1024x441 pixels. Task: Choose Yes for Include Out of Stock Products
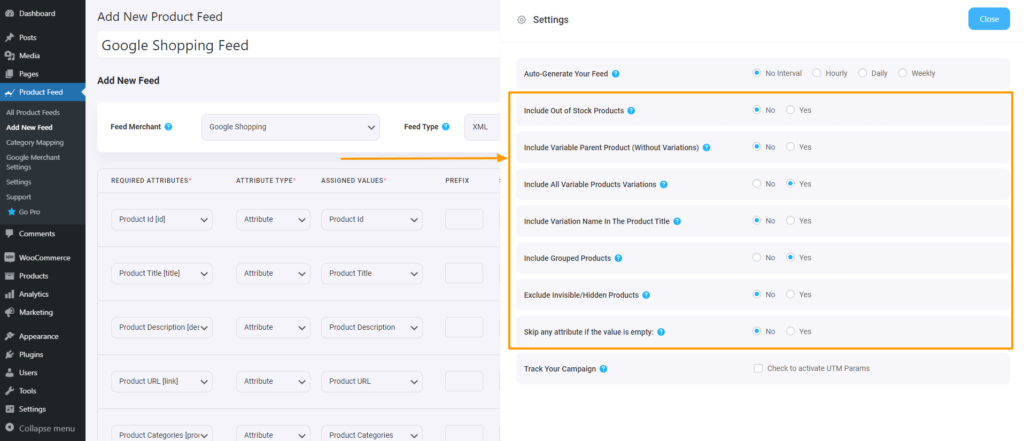point(790,110)
